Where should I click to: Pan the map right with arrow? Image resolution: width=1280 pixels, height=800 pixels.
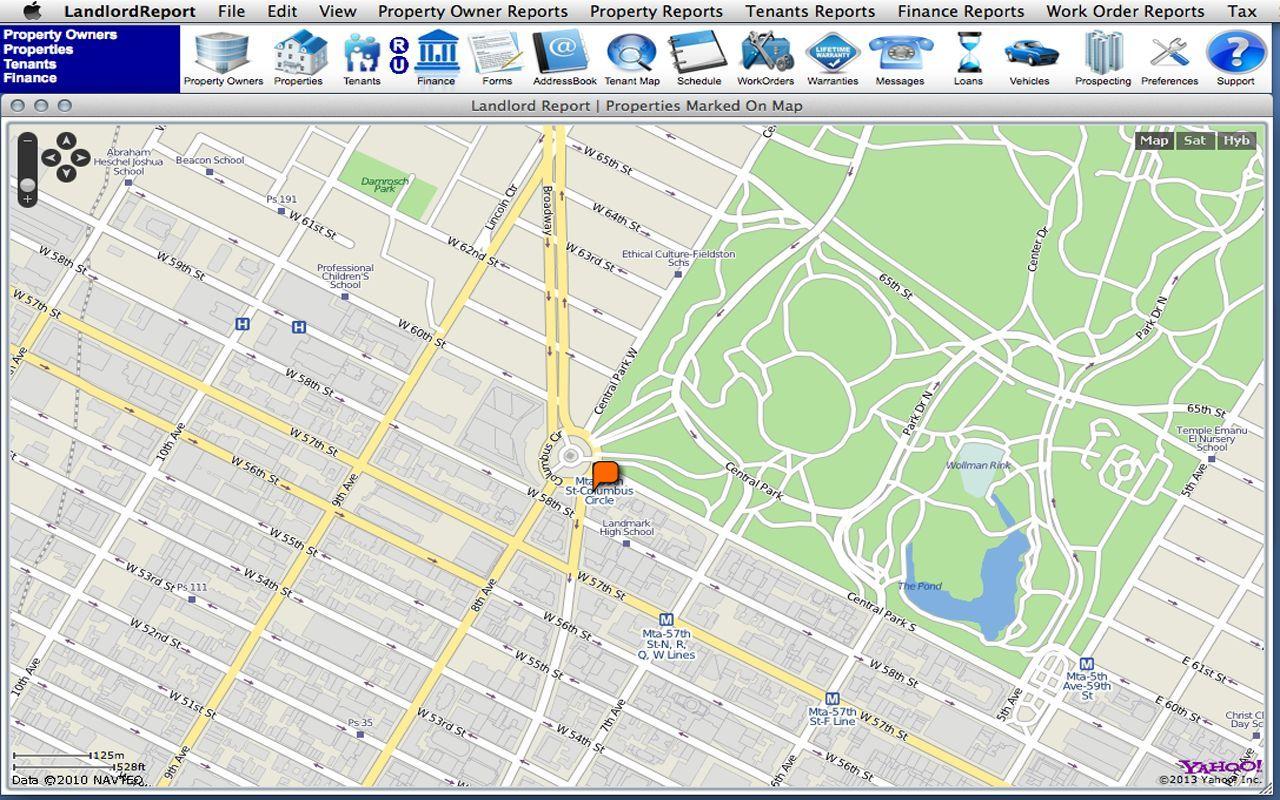click(x=81, y=158)
